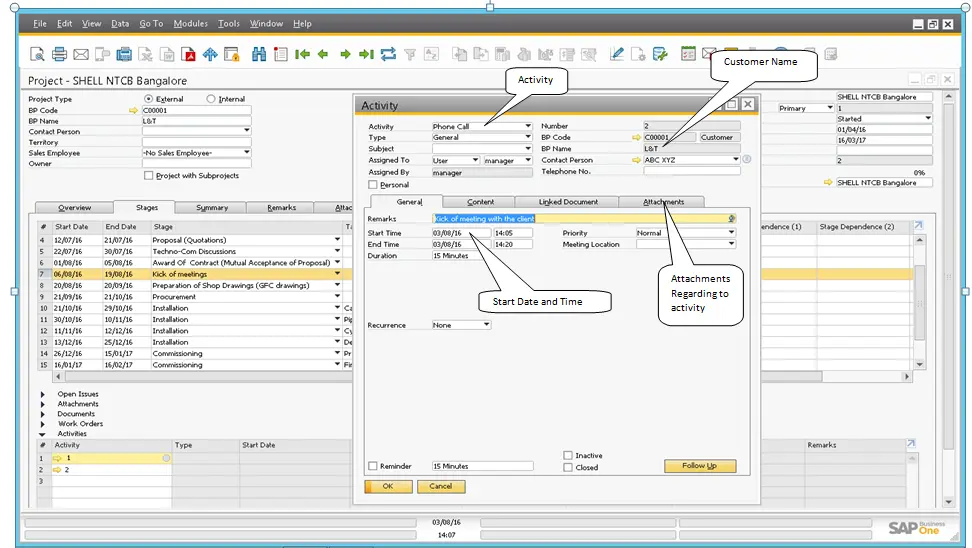This screenshot has width=972, height=548.
Task: Send document by Email icon
Action: pyautogui.click(x=81, y=55)
